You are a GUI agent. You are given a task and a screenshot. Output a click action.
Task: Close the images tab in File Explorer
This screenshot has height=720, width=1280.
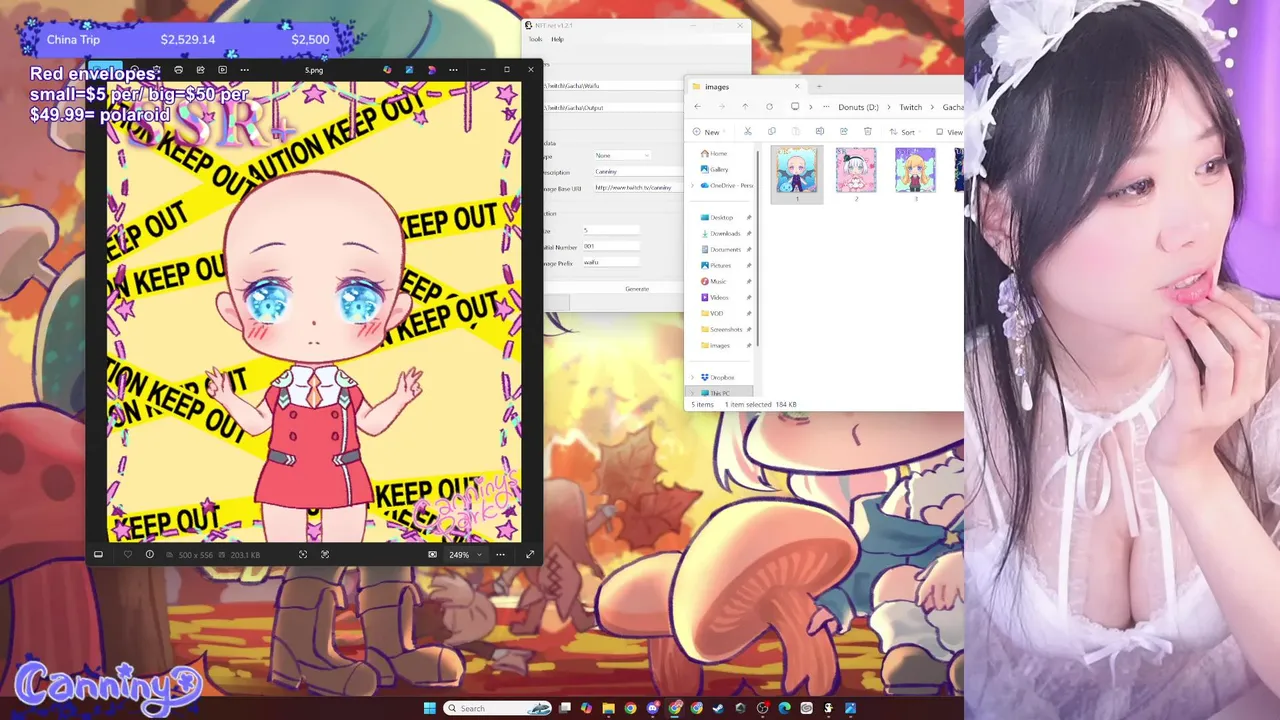(797, 86)
